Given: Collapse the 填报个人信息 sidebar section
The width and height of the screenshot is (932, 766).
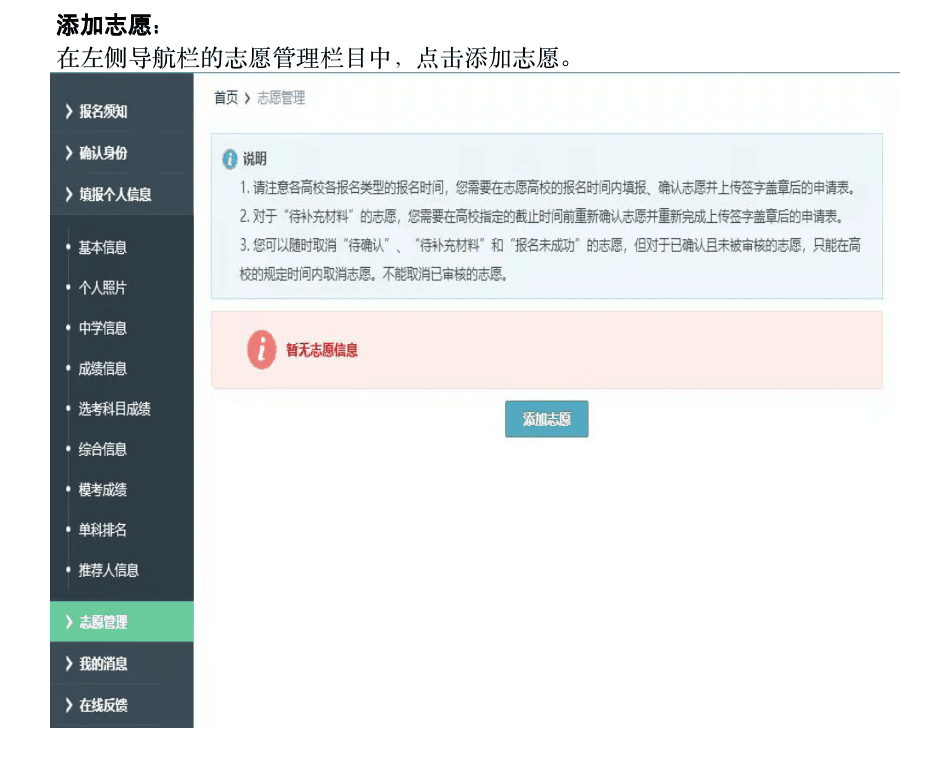Looking at the screenshot, I should [115, 194].
